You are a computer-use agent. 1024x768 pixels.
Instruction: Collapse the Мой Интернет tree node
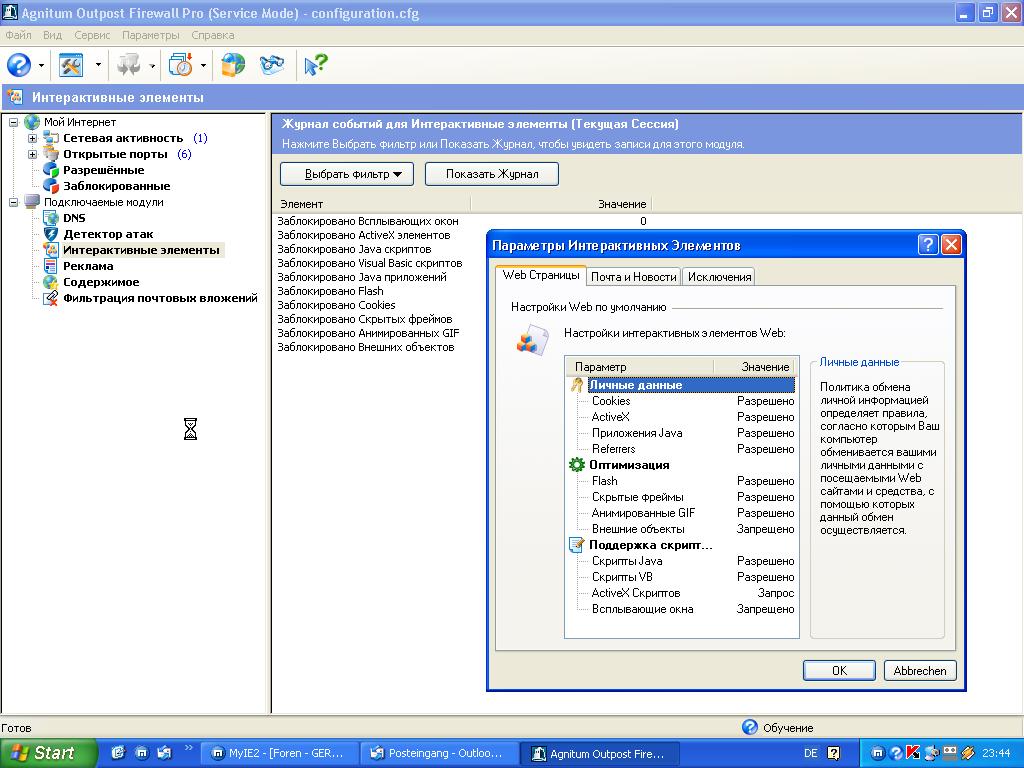point(13,122)
